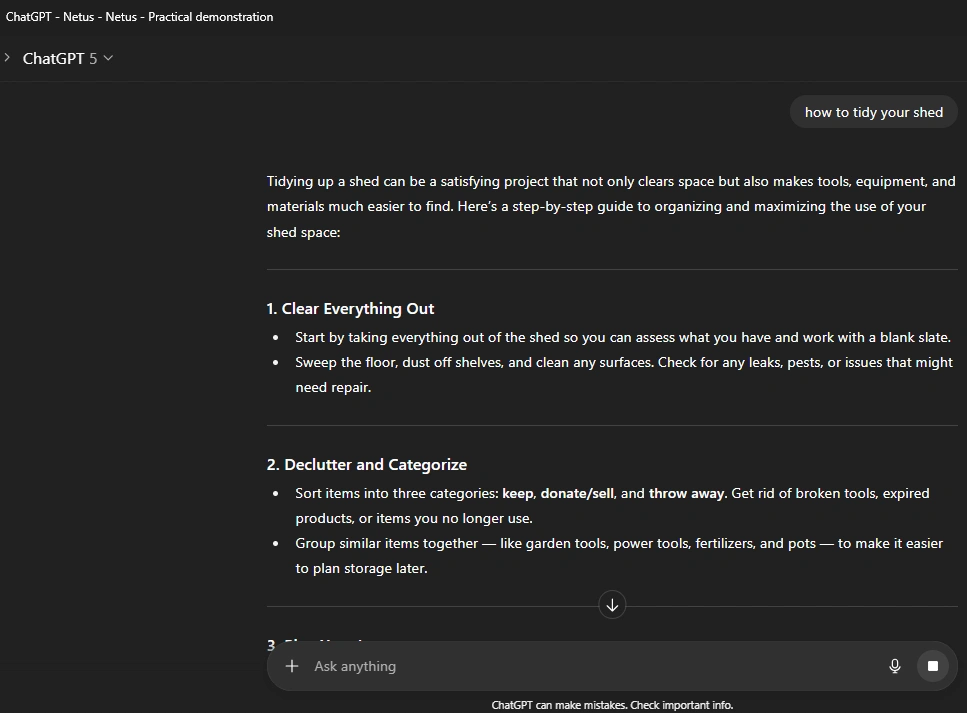Click the bullet beginning 'Sweep the floor'
967x713 pixels.
(x=622, y=363)
